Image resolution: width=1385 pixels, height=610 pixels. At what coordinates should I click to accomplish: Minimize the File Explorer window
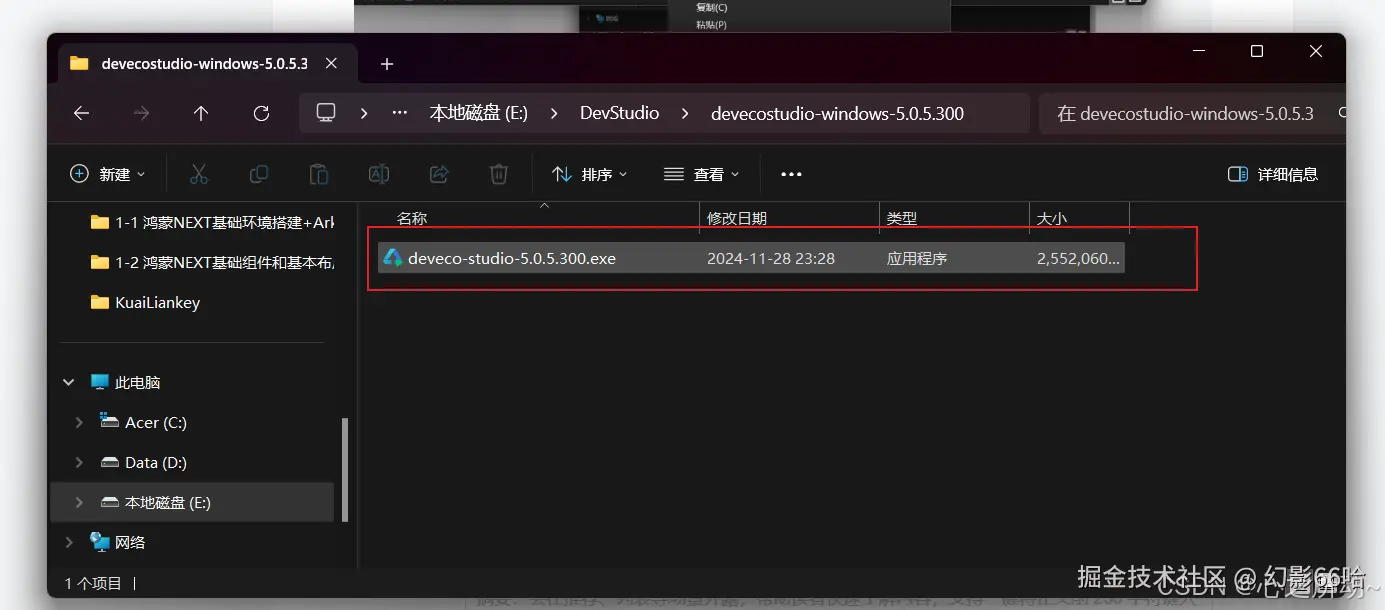pyautogui.click(x=1197, y=51)
